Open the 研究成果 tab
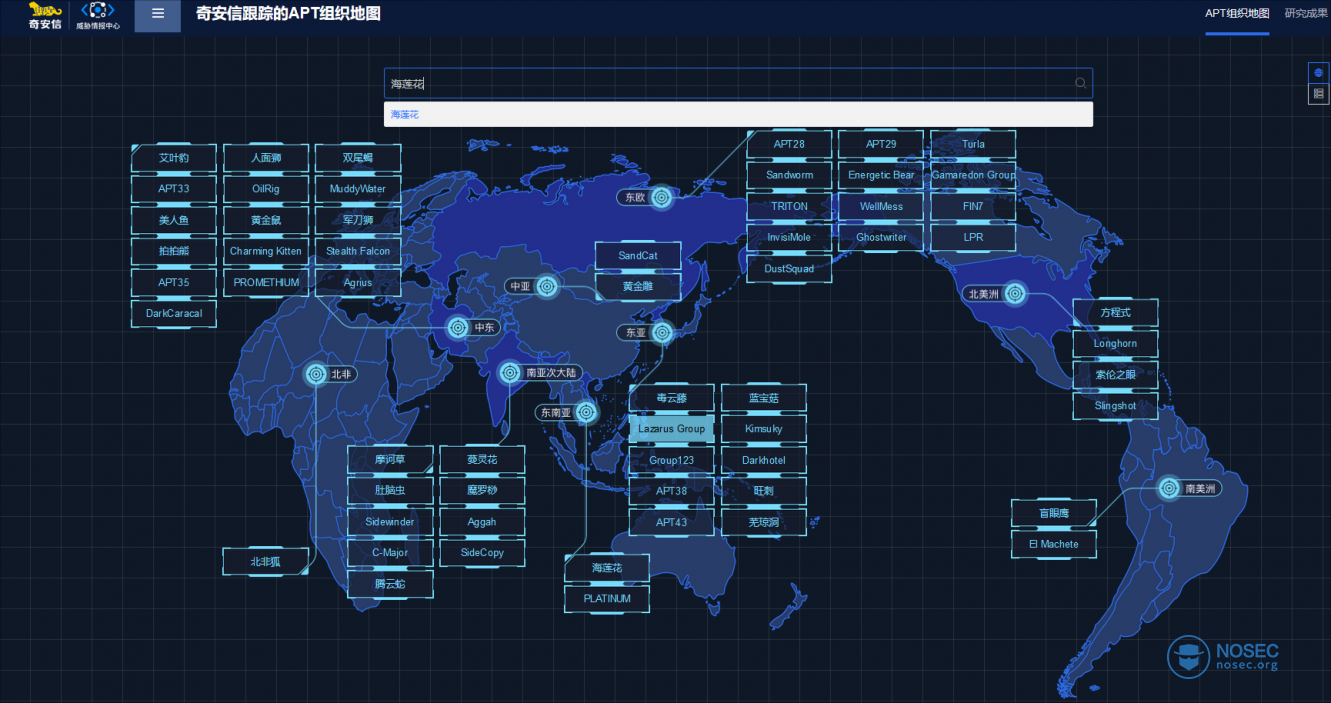1331x703 pixels. click(1306, 14)
